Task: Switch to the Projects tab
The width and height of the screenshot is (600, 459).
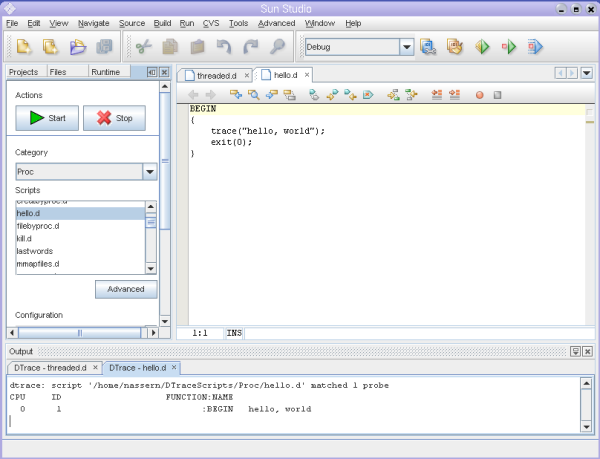Action: tap(24, 72)
